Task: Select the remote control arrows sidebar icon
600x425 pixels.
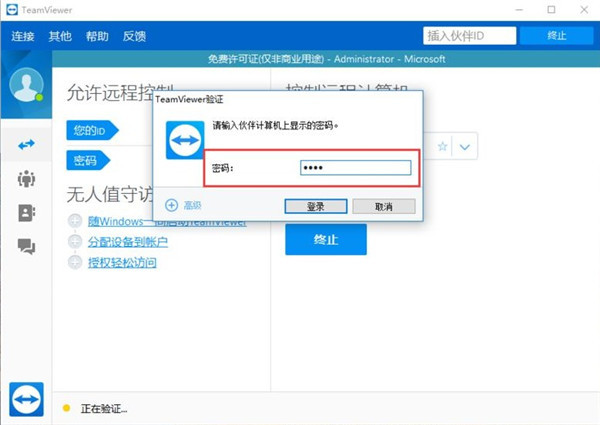Action: 26,145
